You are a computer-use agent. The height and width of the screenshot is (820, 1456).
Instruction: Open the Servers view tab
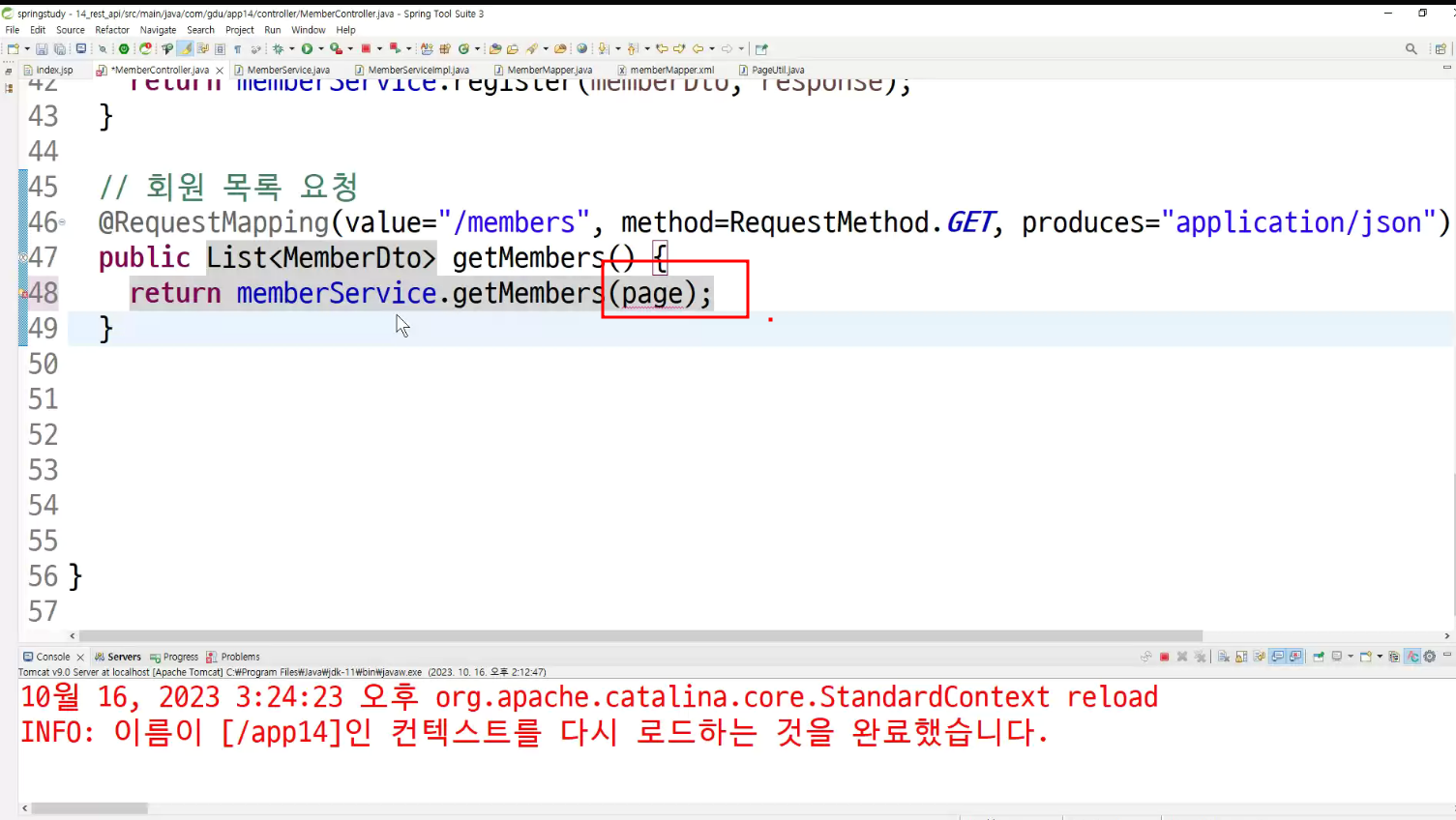click(x=118, y=657)
